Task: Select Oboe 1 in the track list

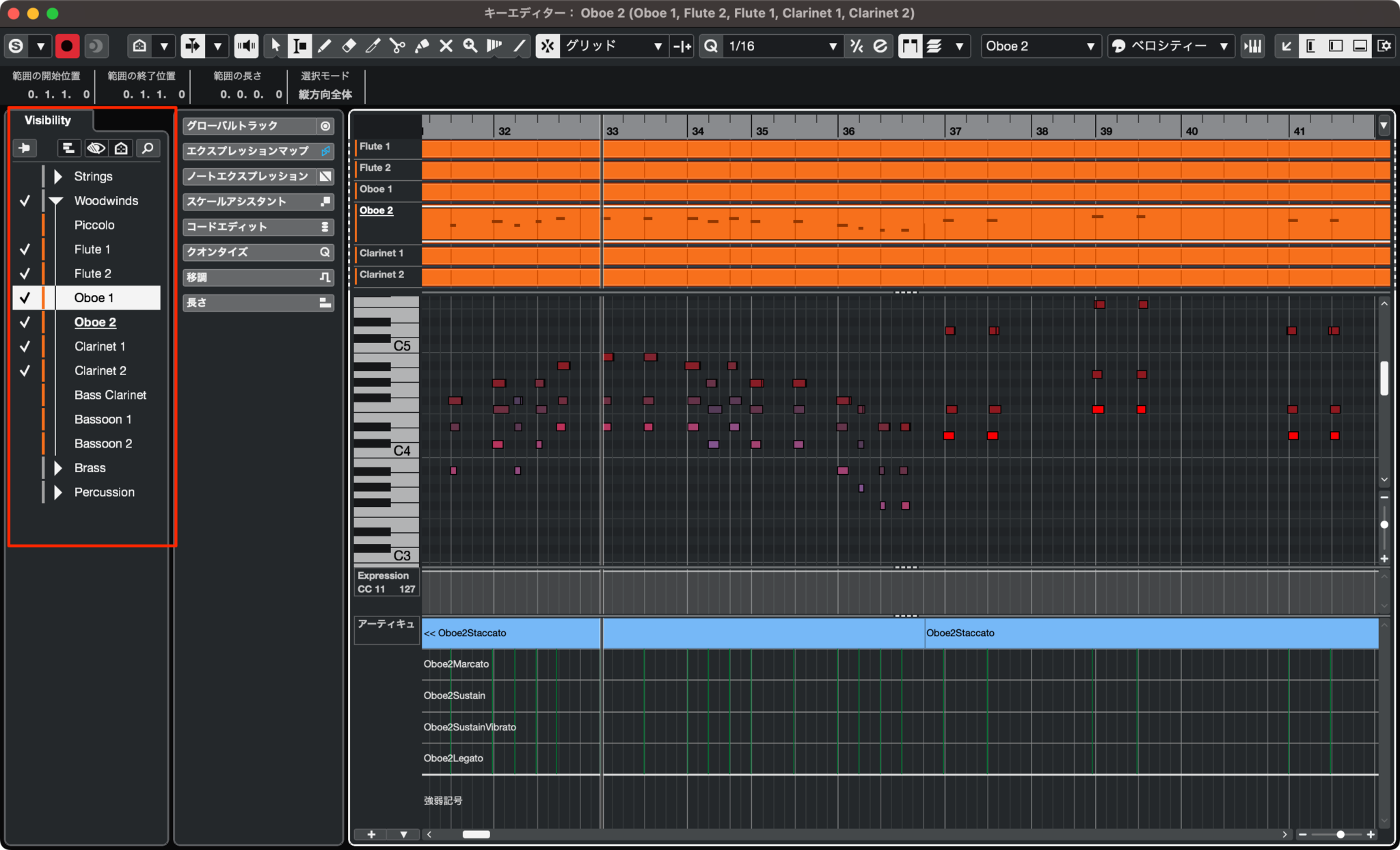Action: tap(94, 297)
